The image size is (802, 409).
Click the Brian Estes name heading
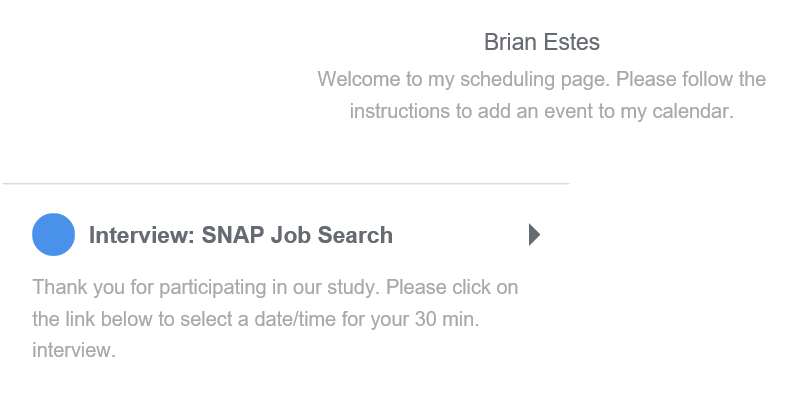pos(541,42)
